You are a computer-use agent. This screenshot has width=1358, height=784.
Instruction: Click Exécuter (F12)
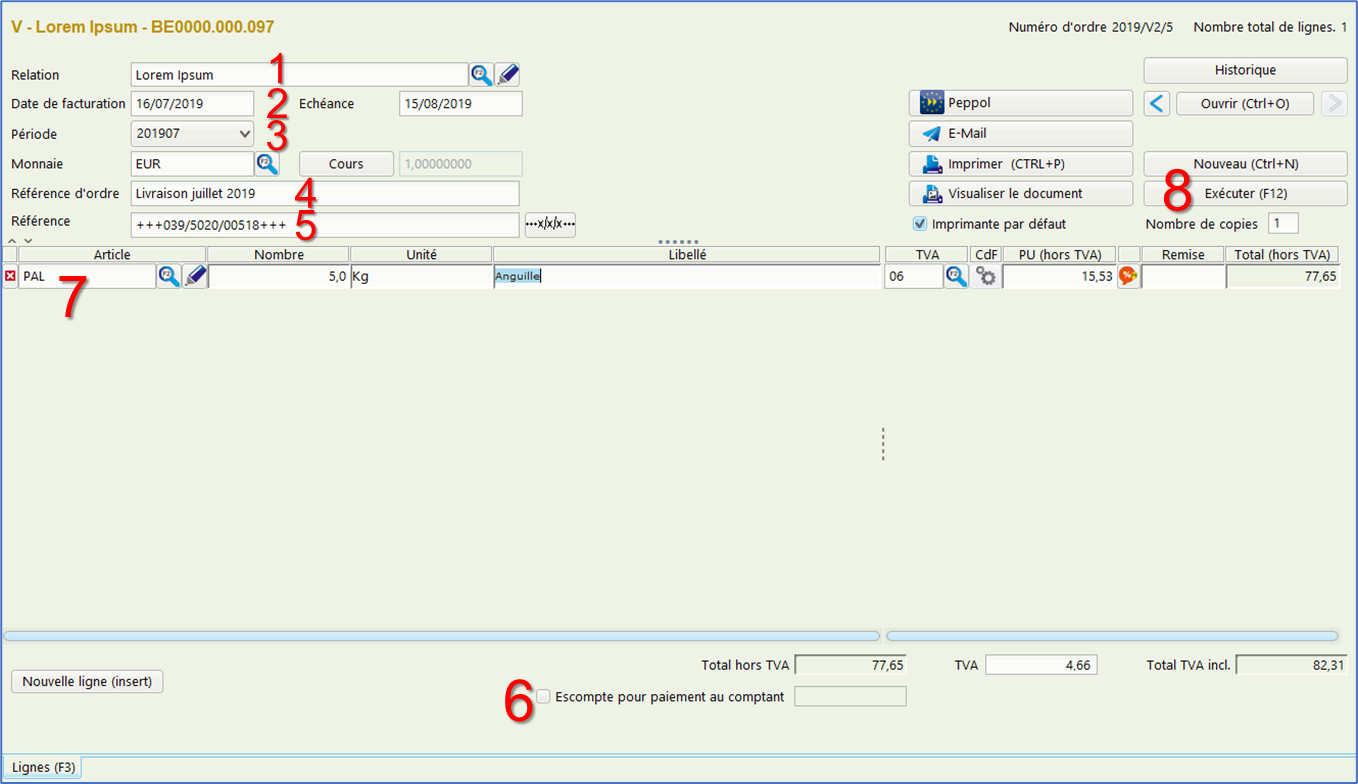(x=1245, y=193)
